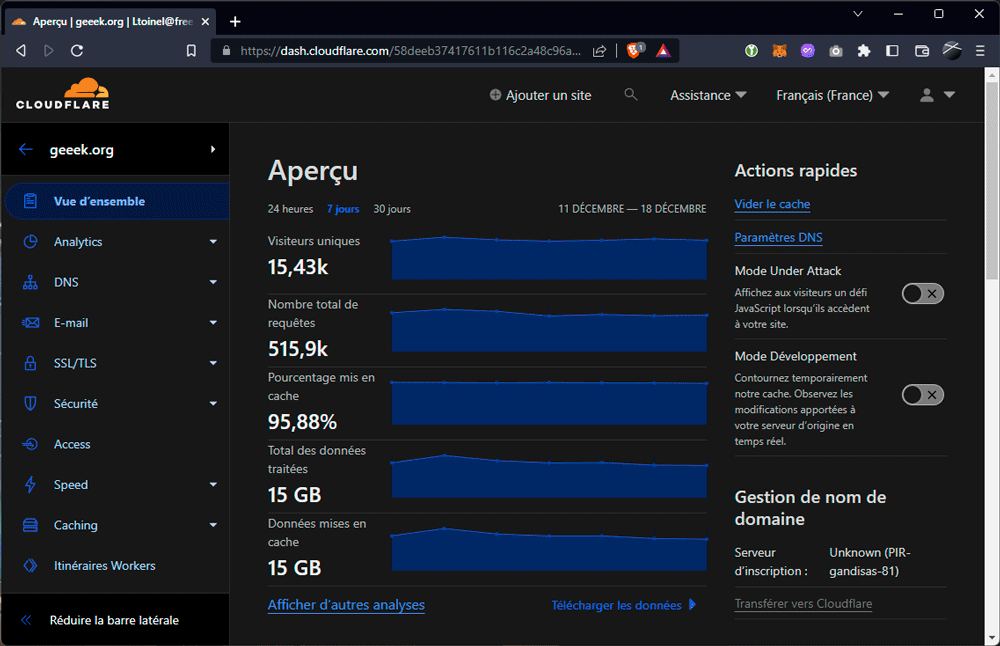Click the double-chevron collapse sidebar icon
This screenshot has height=646, width=1000.
(26, 620)
